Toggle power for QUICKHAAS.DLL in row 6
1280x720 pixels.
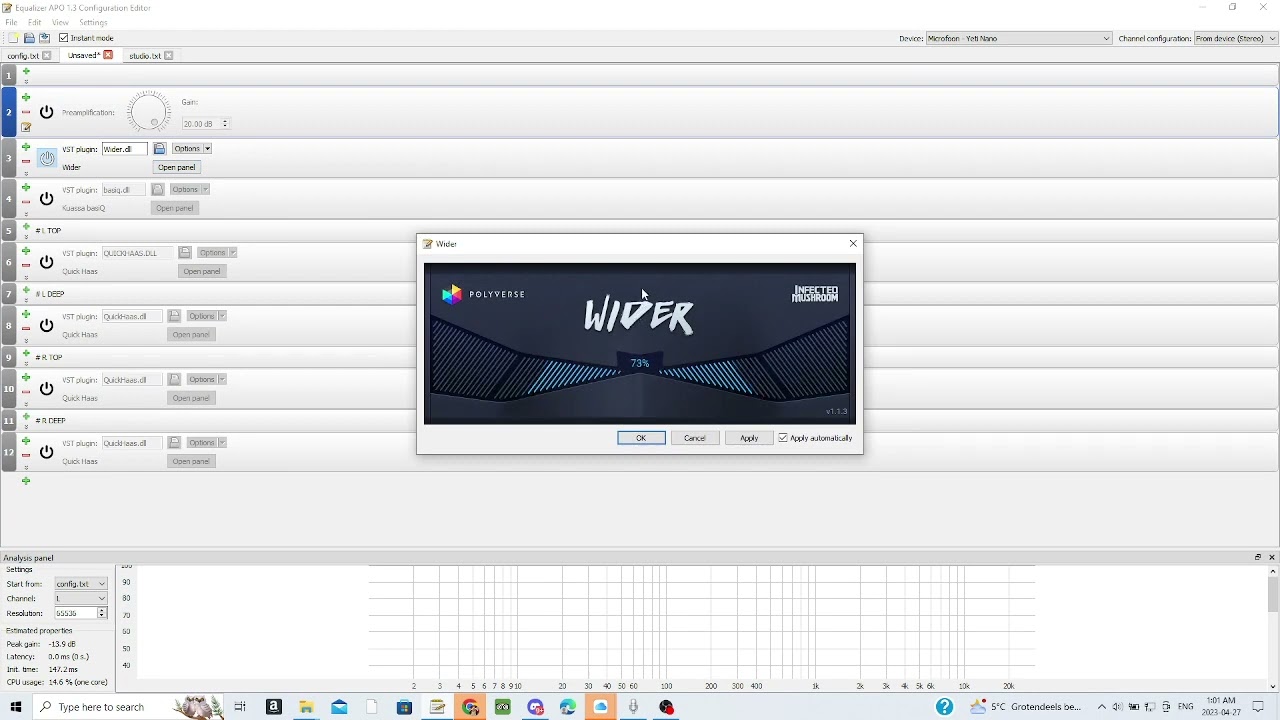click(x=46, y=261)
